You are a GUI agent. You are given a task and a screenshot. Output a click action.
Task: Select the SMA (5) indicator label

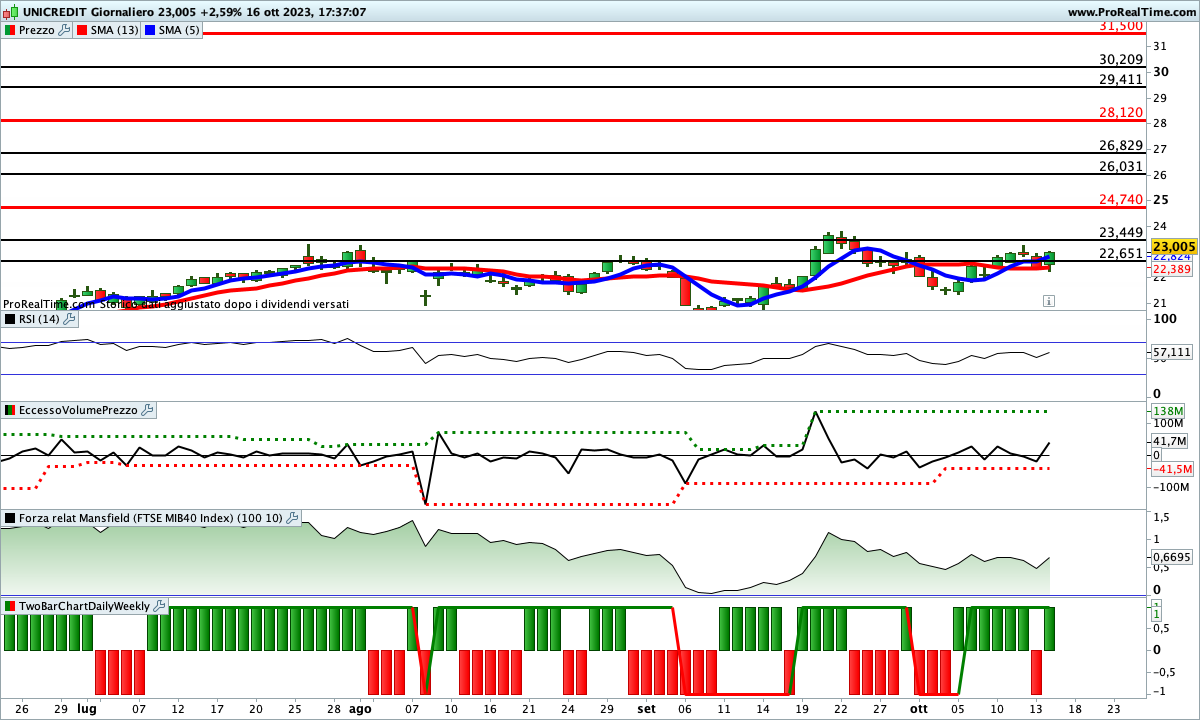click(x=179, y=30)
